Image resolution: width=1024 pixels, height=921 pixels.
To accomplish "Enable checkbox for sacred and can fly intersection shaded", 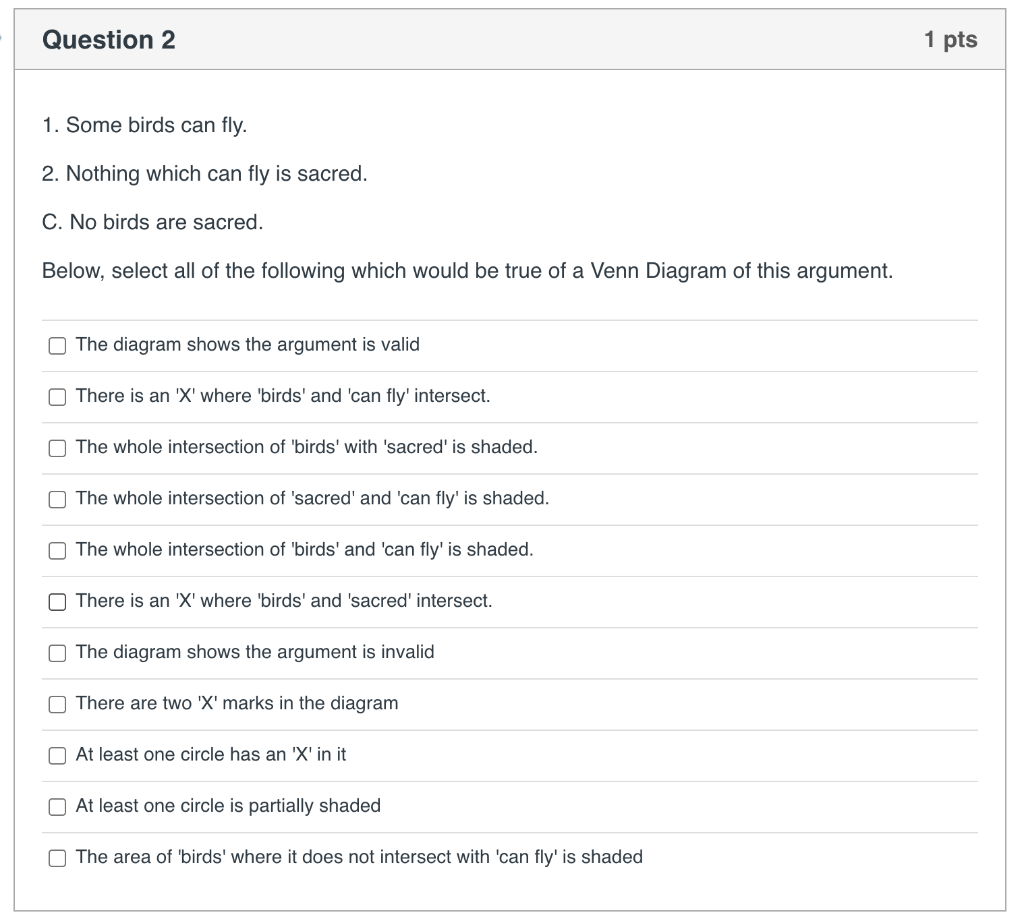I will [58, 499].
